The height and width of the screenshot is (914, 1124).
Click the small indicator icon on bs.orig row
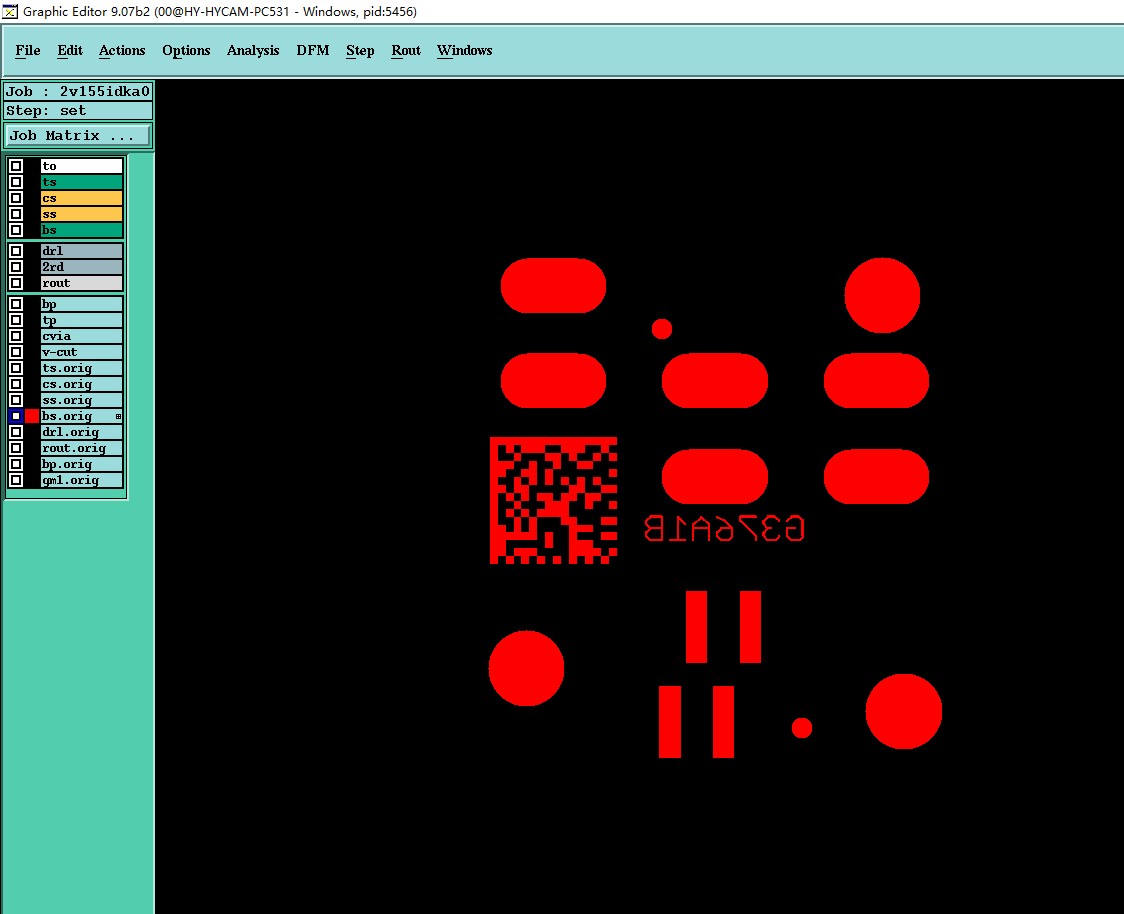pyautogui.click(x=118, y=416)
